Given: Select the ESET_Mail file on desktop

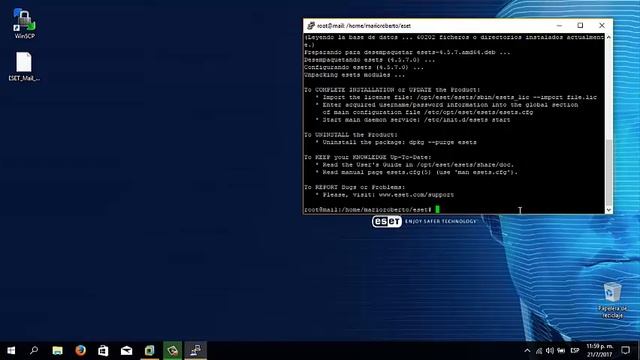Looking at the screenshot, I should 24,67.
